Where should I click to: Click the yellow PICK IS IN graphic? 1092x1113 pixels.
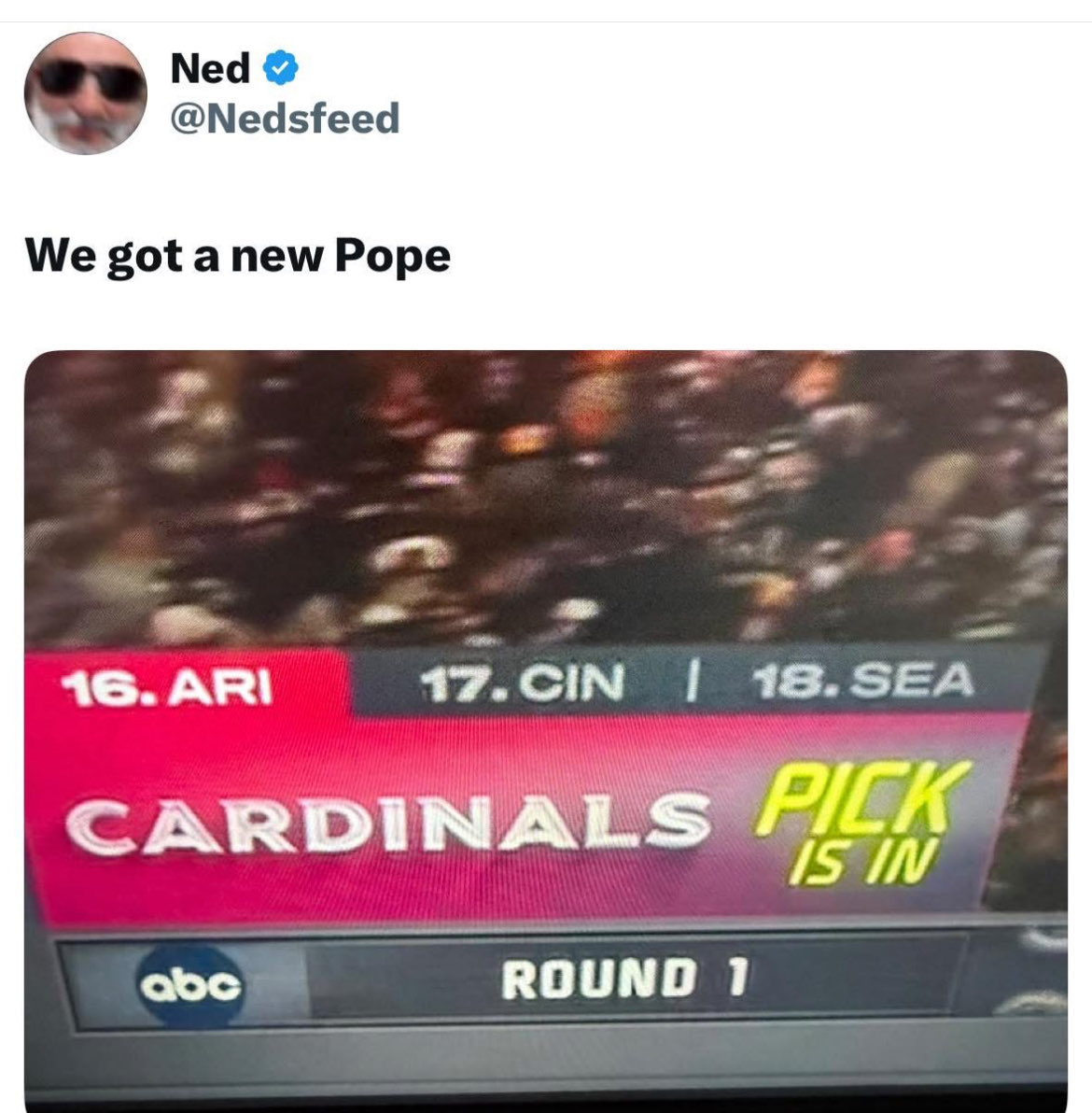[x=861, y=824]
